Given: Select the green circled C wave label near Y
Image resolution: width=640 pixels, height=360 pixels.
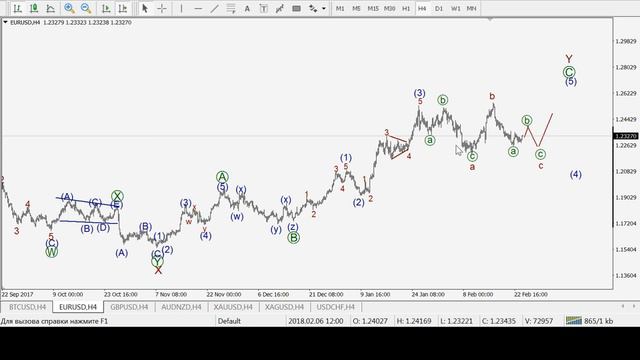Looking at the screenshot, I should (x=569, y=72).
